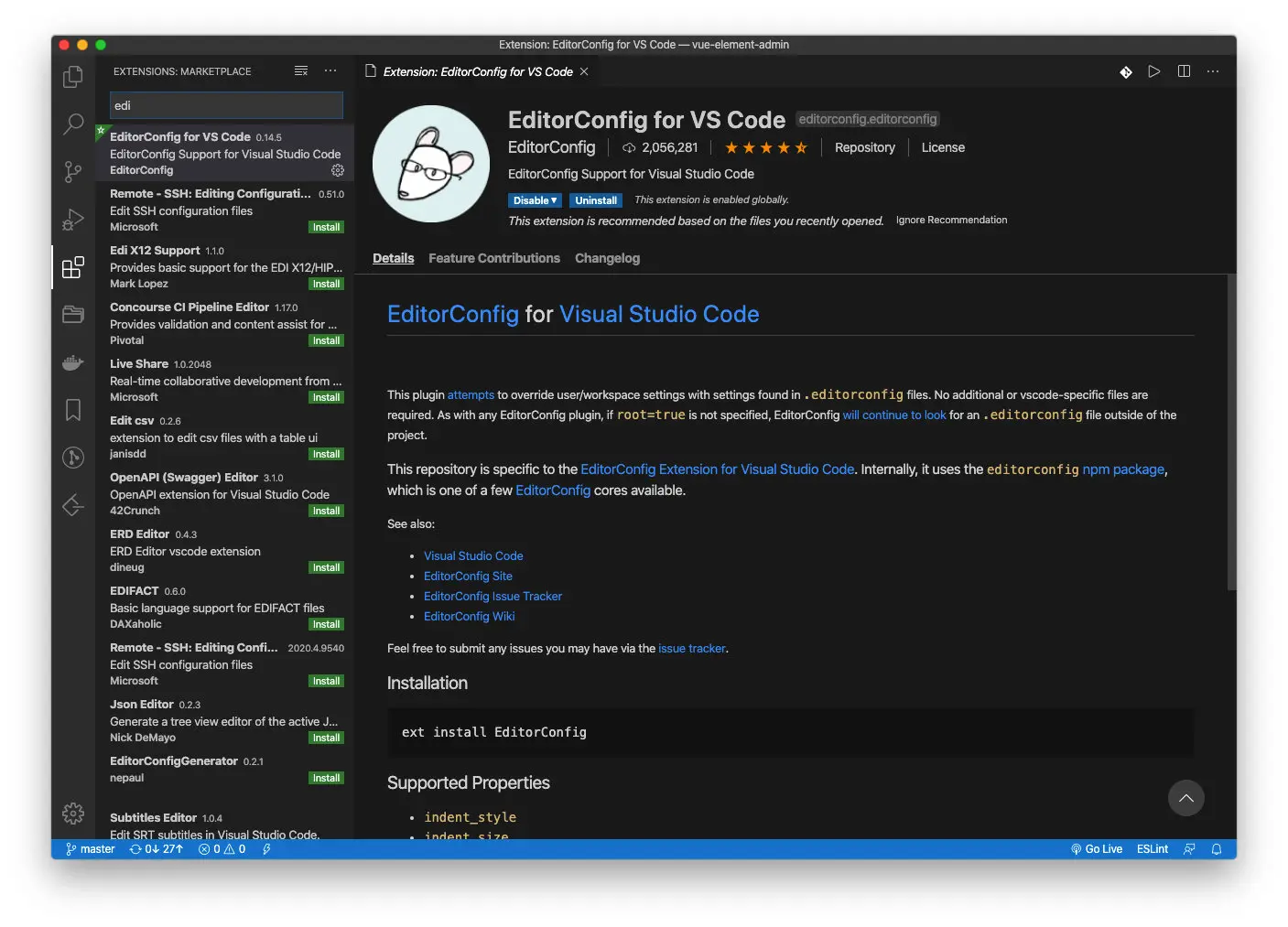Click the lightning bolt status bar icon

pyautogui.click(x=266, y=849)
